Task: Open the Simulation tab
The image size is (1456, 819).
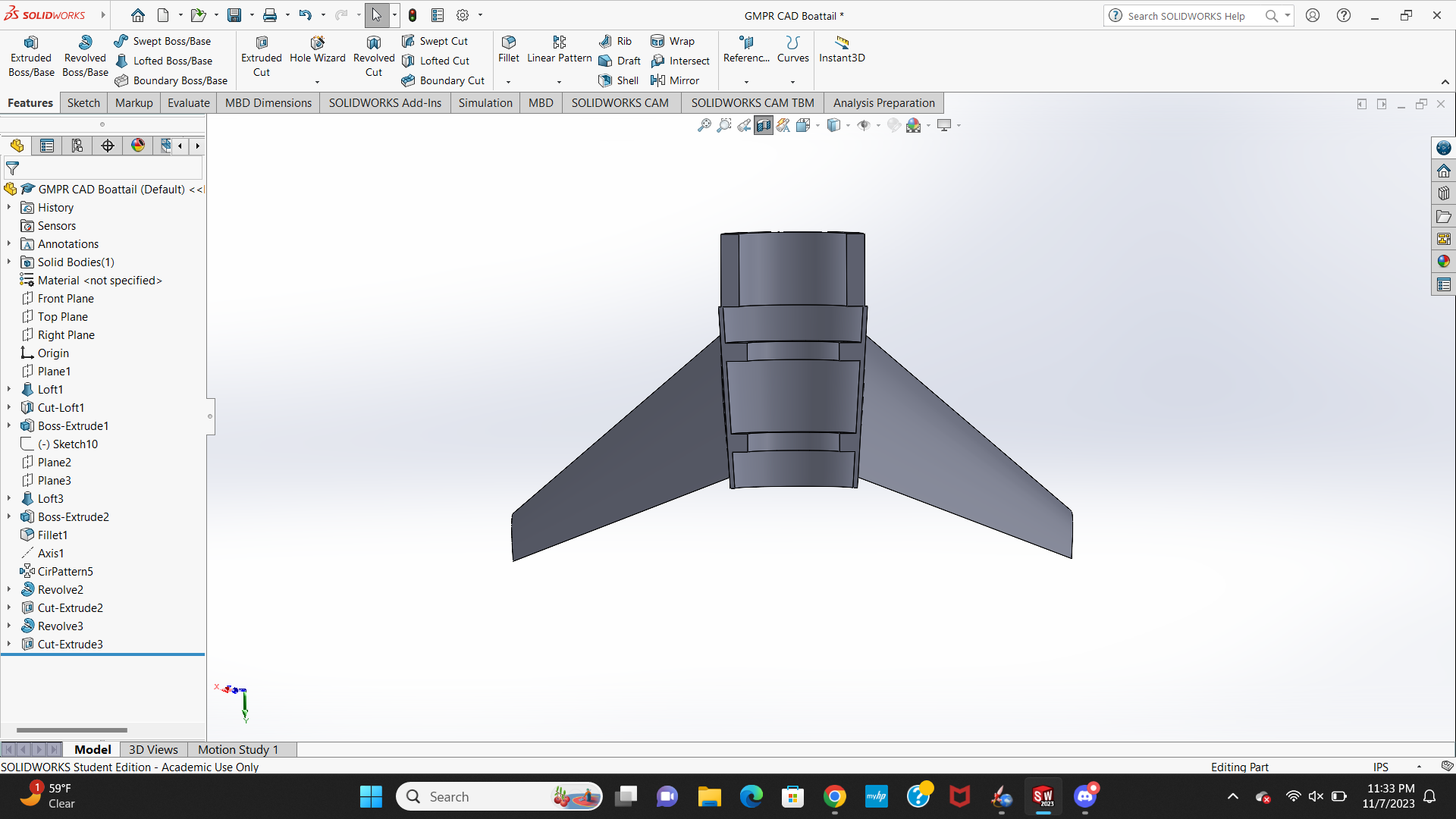Action: click(485, 102)
